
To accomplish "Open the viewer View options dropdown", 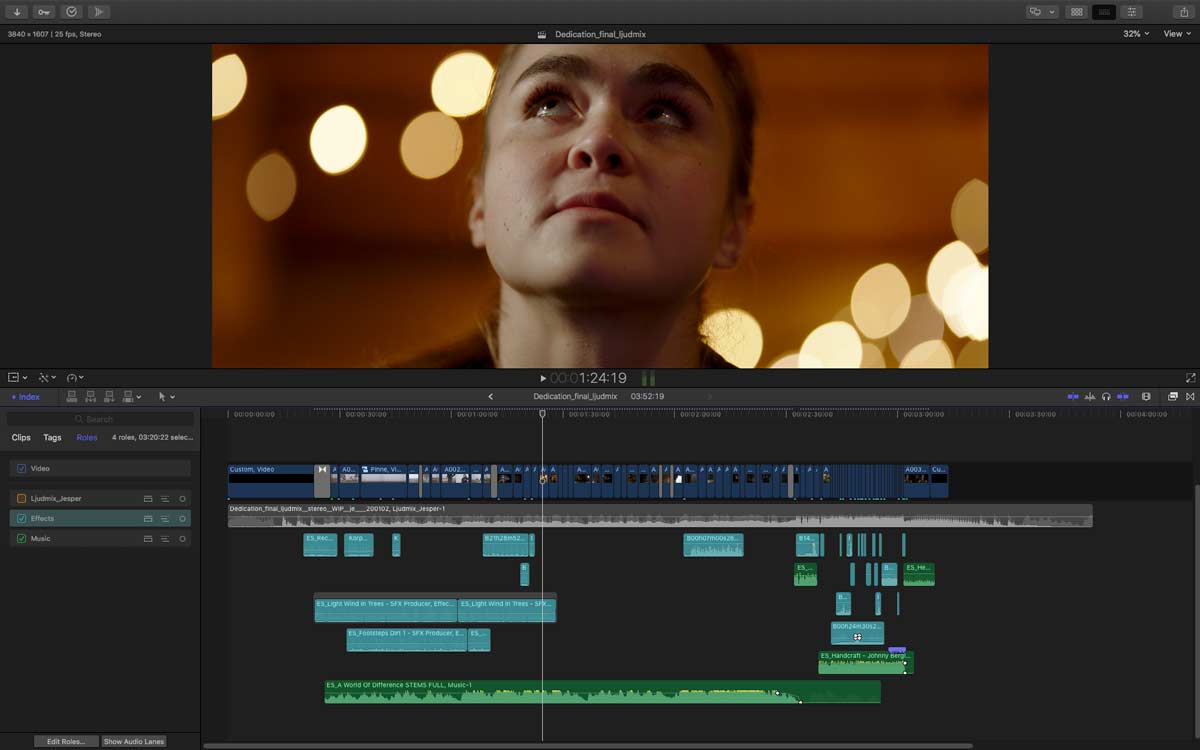I will pos(1177,34).
